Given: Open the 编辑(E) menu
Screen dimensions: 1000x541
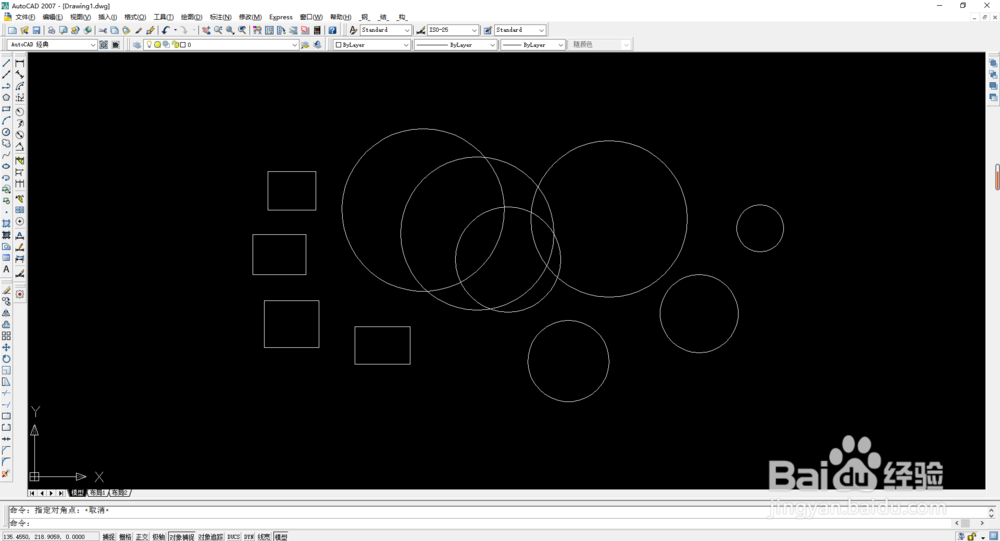Looking at the screenshot, I should click(x=52, y=17).
